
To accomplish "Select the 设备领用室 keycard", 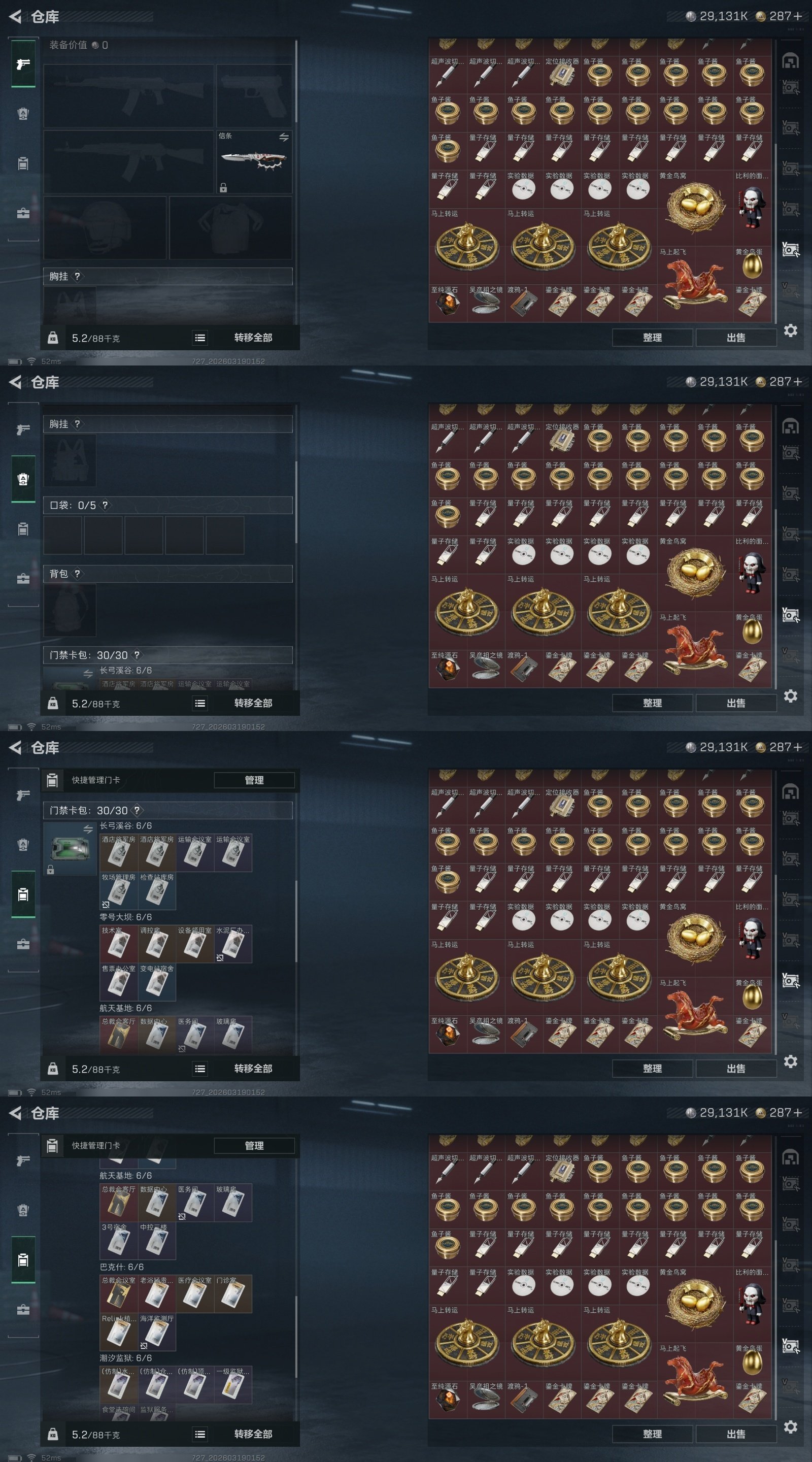I will click(195, 944).
